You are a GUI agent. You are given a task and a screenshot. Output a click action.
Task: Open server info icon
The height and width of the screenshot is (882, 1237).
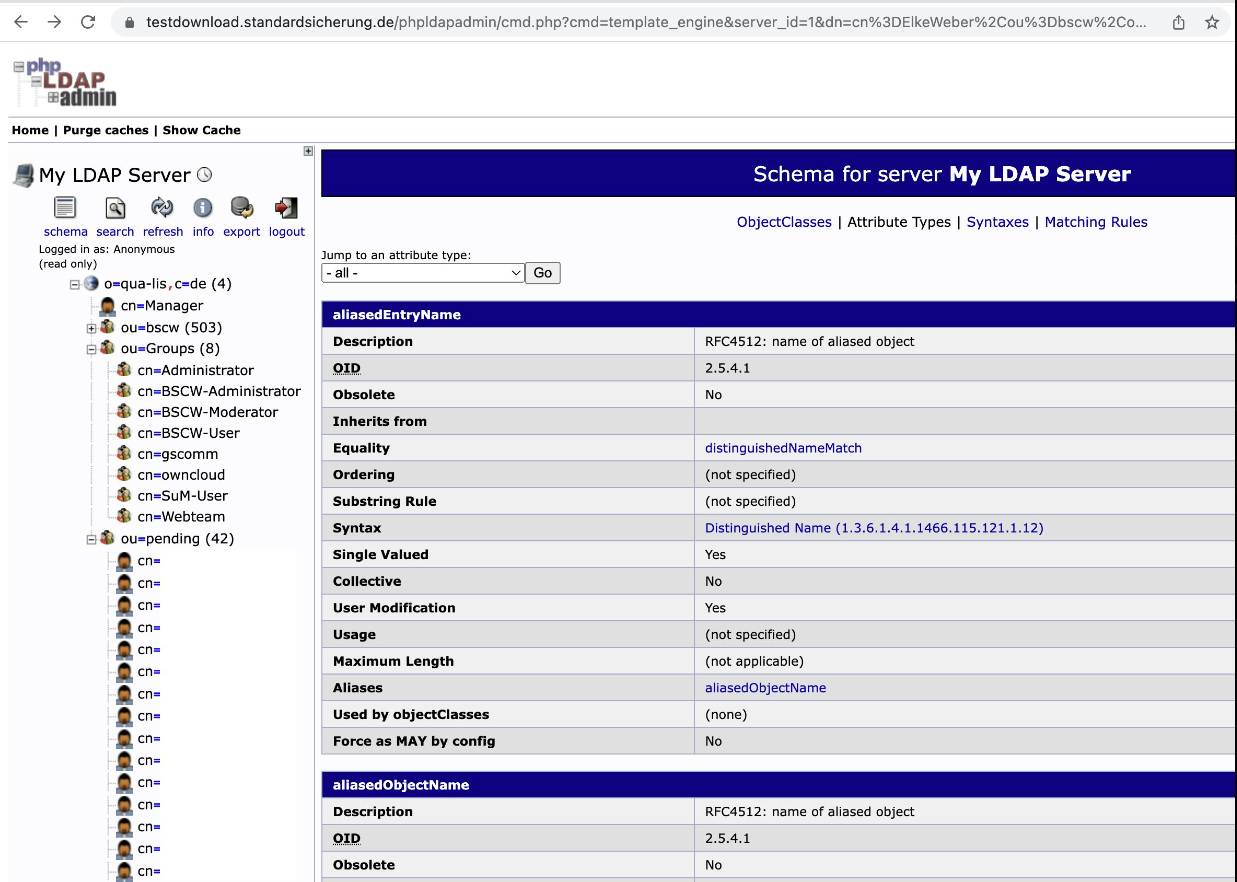[203, 208]
